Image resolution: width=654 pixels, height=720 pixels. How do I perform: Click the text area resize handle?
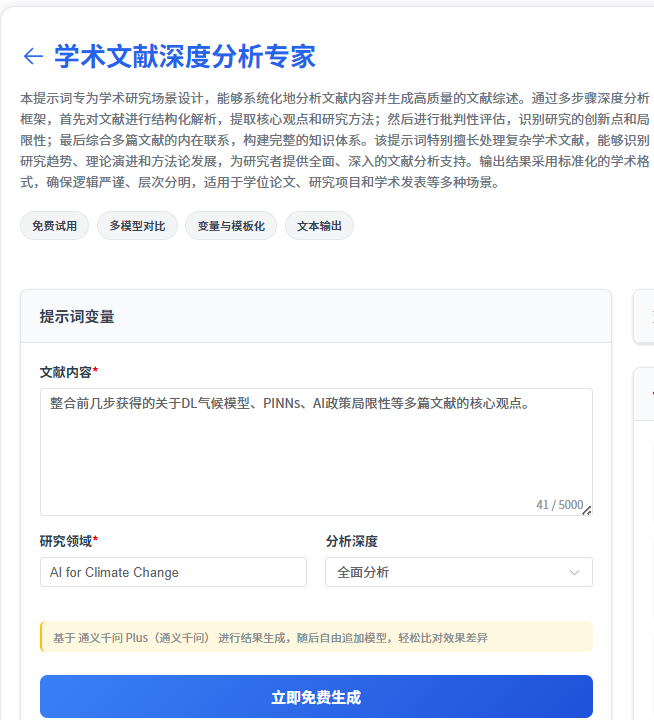click(x=587, y=510)
